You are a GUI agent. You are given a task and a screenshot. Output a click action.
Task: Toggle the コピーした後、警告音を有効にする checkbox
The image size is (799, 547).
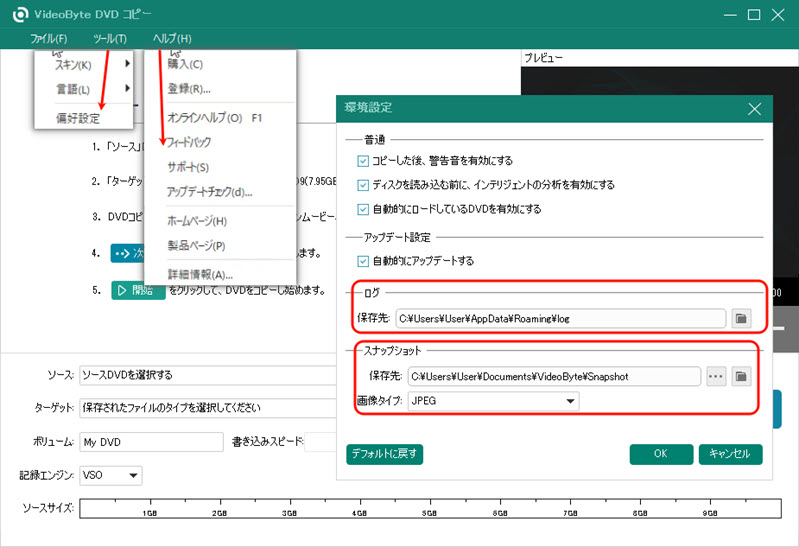click(x=362, y=161)
